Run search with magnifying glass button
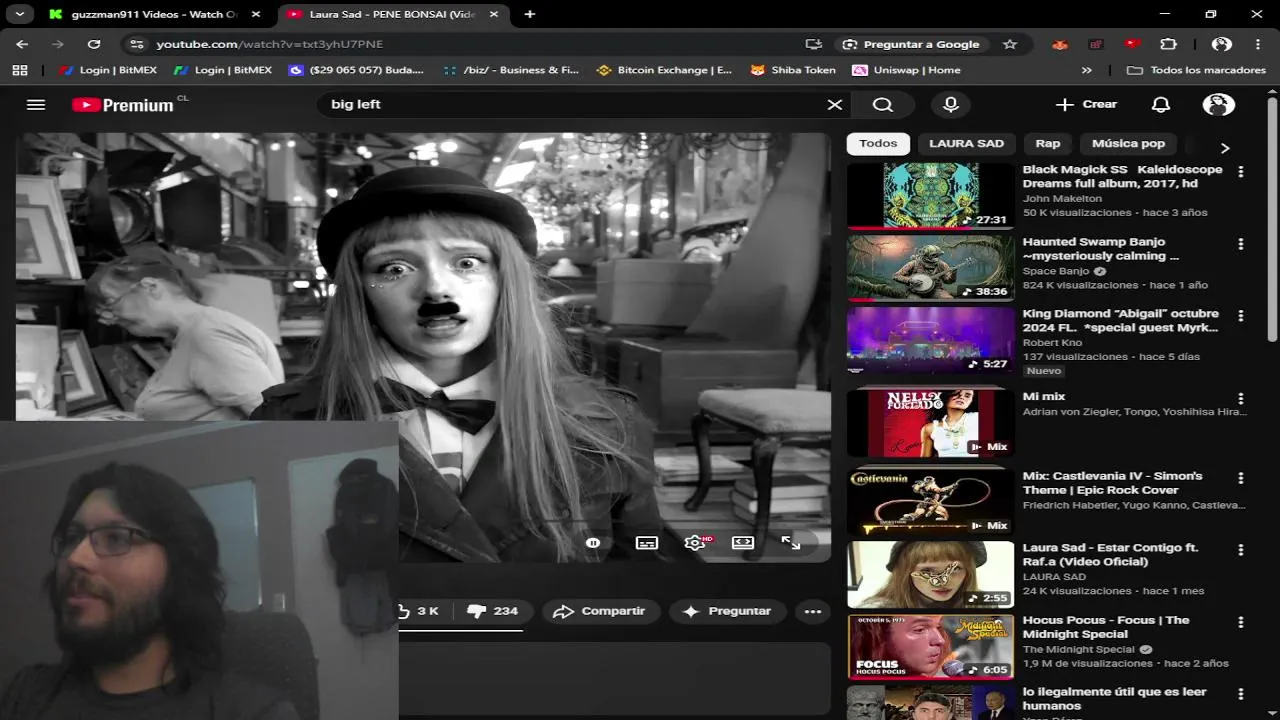This screenshot has height=720, width=1280. [x=883, y=104]
